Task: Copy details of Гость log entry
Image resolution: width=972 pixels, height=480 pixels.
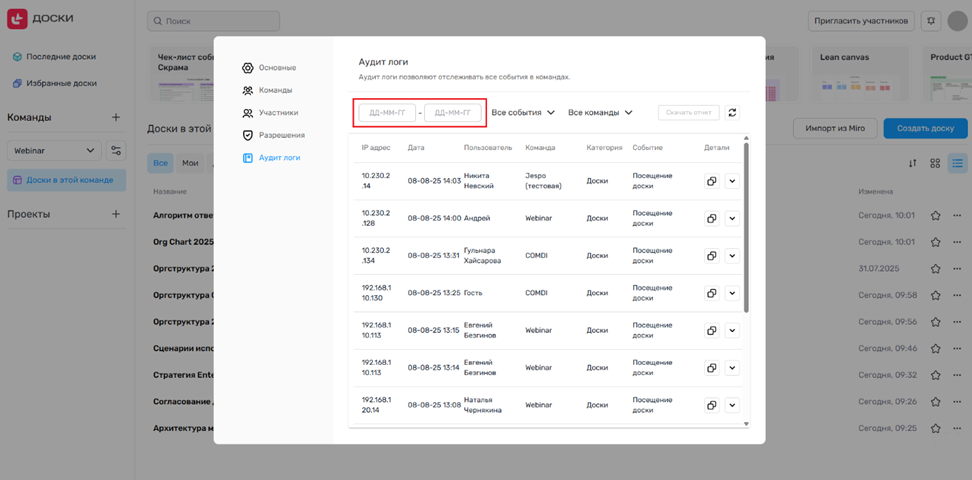Action: pos(711,293)
